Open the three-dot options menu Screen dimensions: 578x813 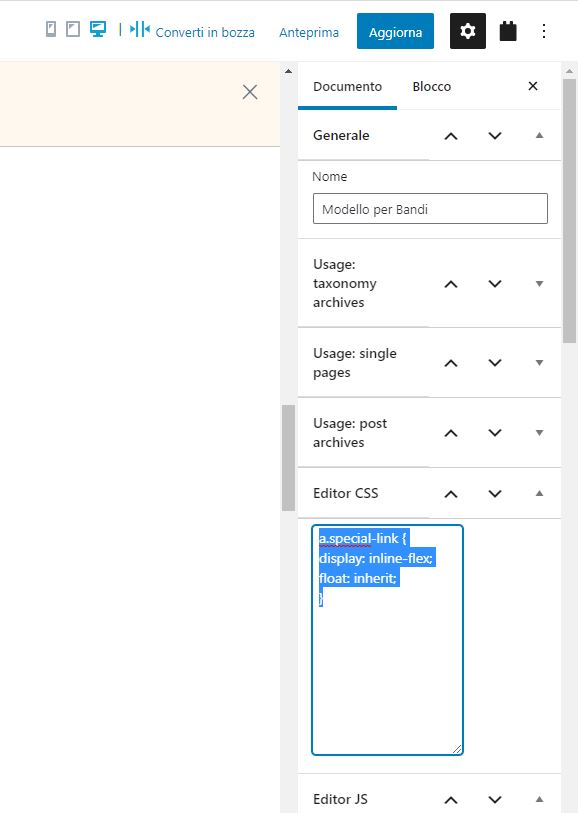coord(544,31)
